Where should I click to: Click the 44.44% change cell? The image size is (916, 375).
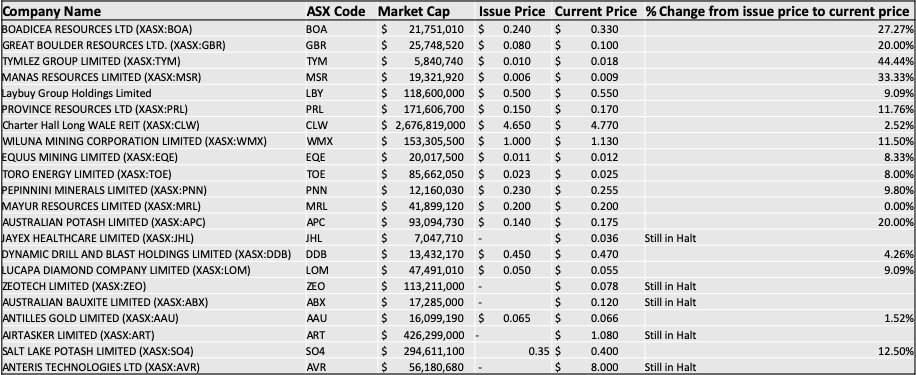[779, 61]
